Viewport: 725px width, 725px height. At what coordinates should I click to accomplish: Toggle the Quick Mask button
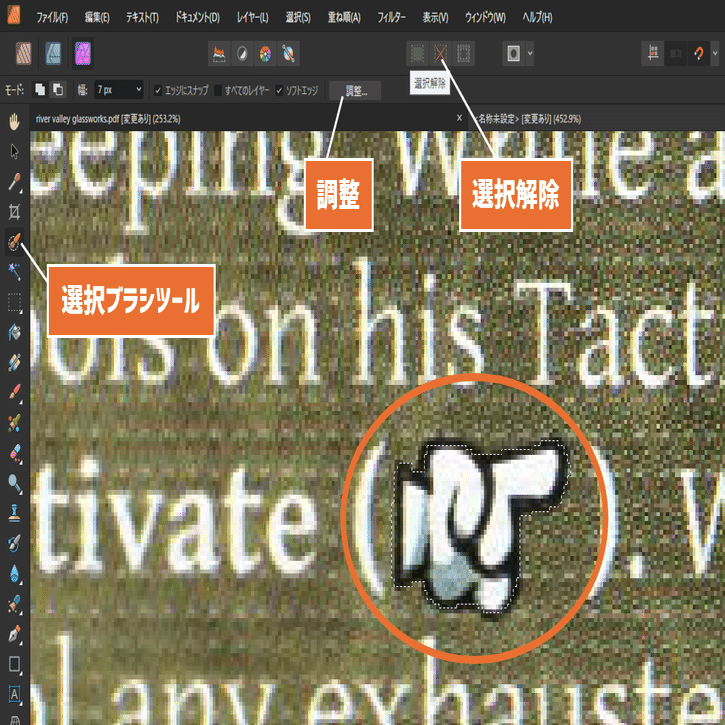click(514, 54)
